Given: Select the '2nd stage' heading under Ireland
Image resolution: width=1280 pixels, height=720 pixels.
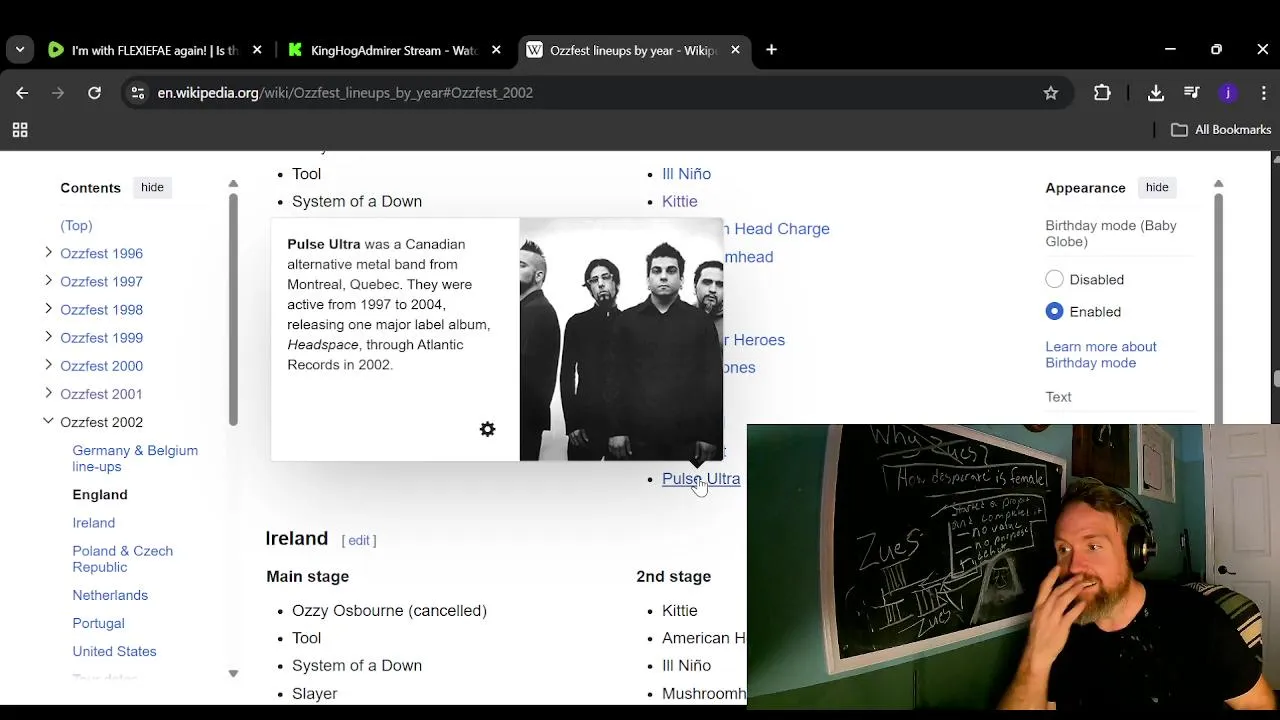Looking at the screenshot, I should coord(673,576).
